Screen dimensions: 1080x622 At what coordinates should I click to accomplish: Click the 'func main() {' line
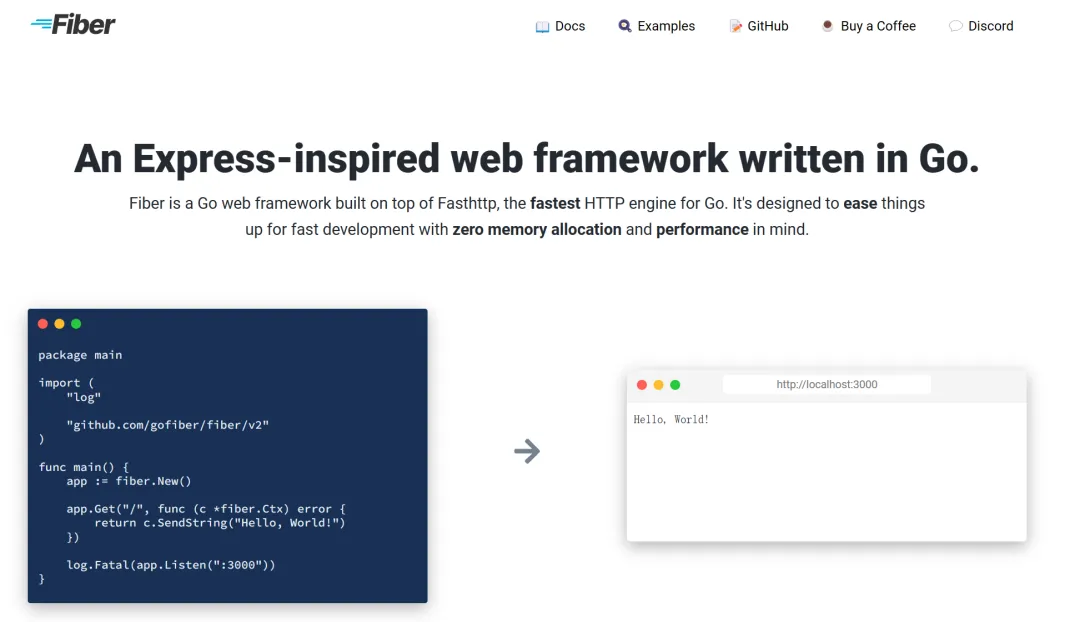(x=83, y=467)
